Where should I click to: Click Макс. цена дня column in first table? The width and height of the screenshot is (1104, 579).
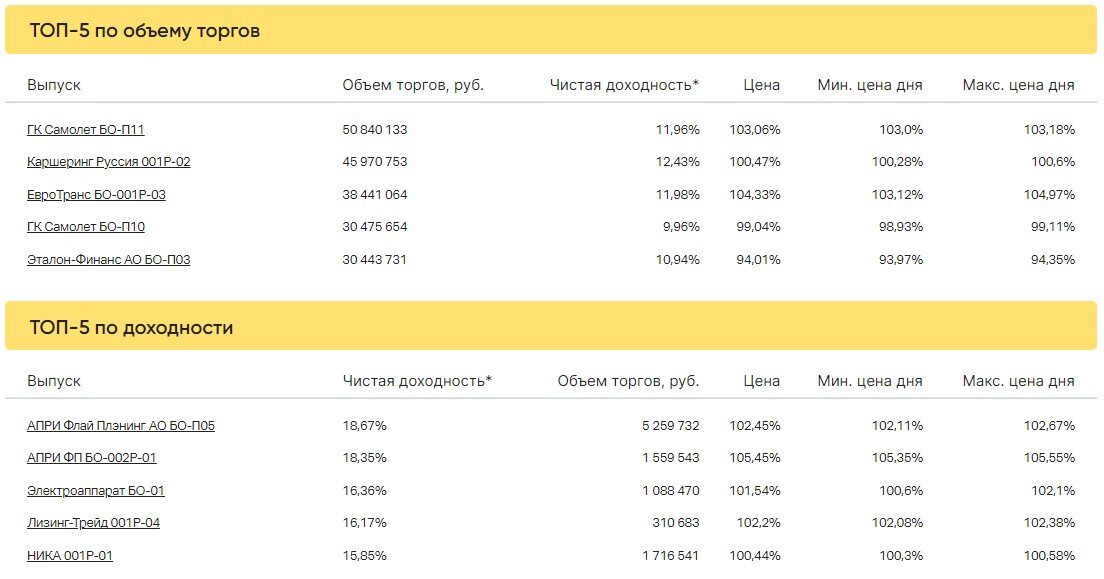[x=1018, y=85]
